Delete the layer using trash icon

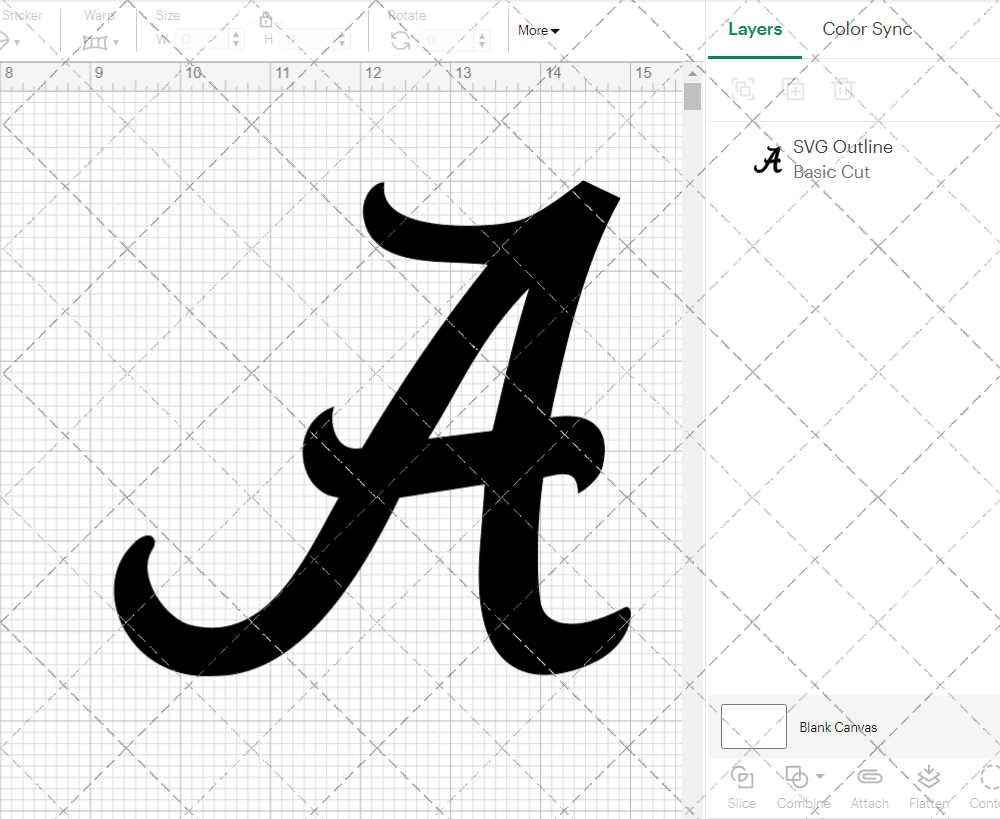tap(843, 89)
